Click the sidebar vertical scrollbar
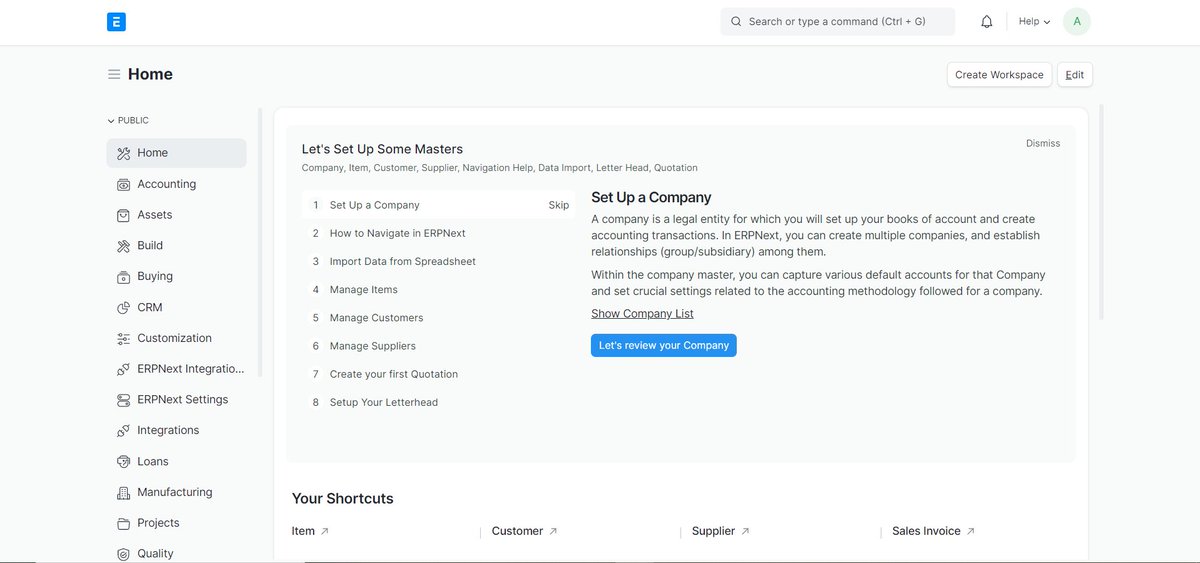This screenshot has height=563, width=1200. (260, 243)
